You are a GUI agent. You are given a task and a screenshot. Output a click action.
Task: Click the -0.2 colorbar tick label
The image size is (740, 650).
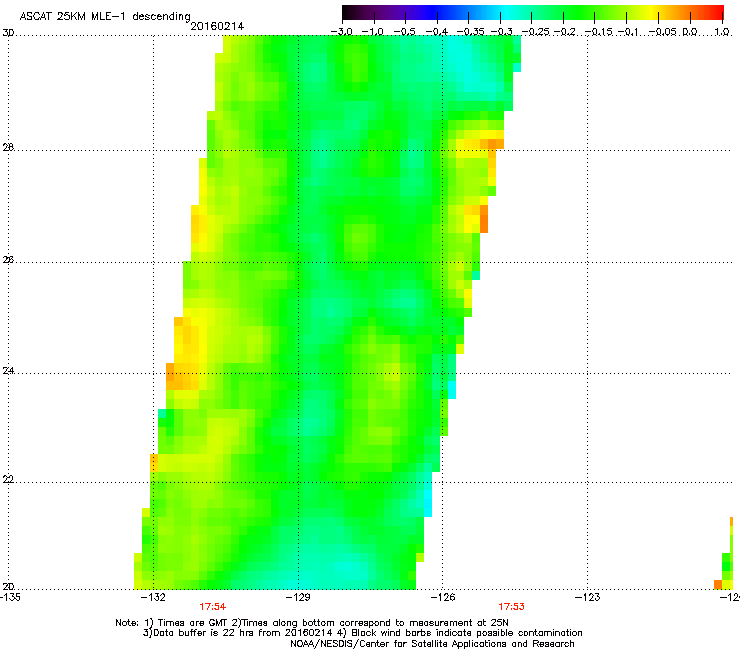pos(564,32)
